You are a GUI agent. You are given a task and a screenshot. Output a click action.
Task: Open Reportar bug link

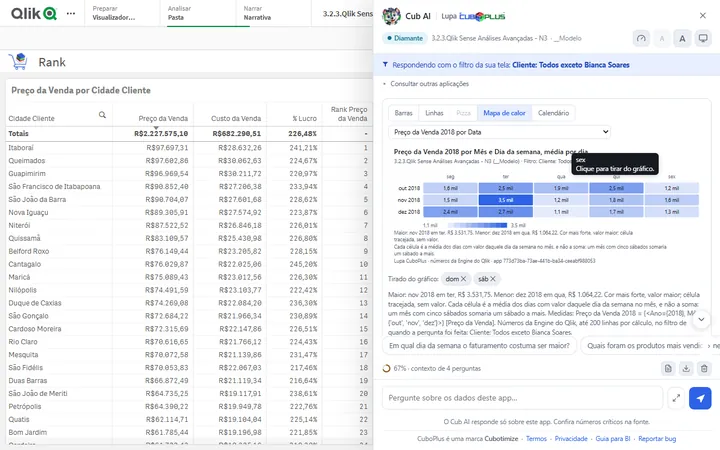point(657,439)
